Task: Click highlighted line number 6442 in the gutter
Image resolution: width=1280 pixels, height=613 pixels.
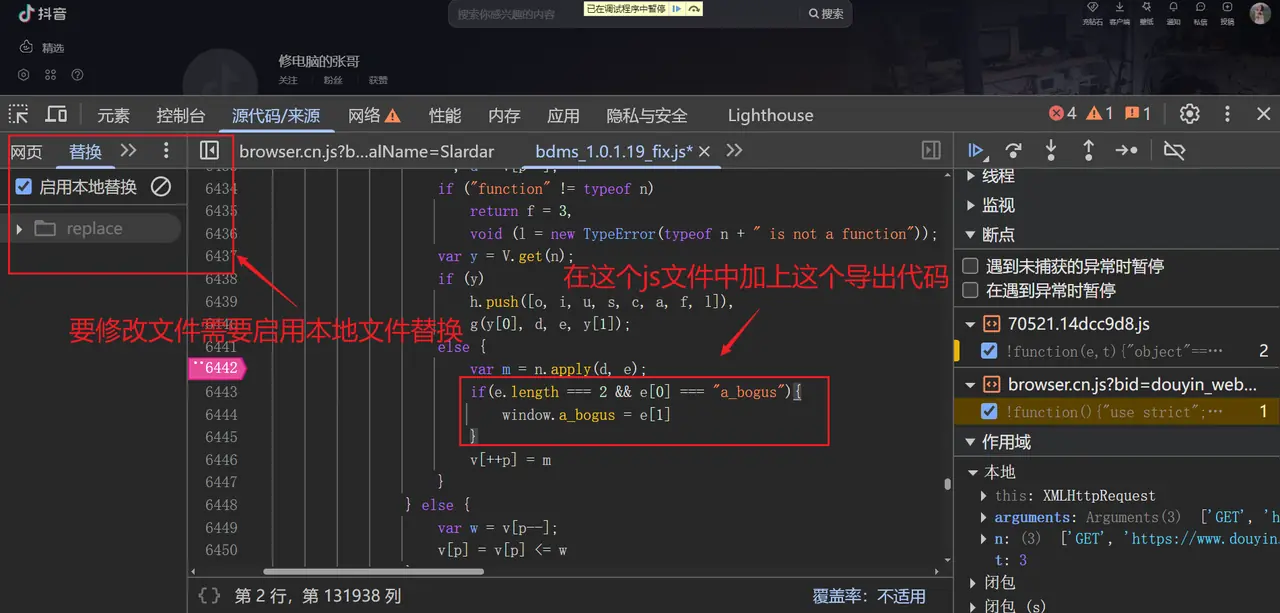Action: pyautogui.click(x=216, y=368)
